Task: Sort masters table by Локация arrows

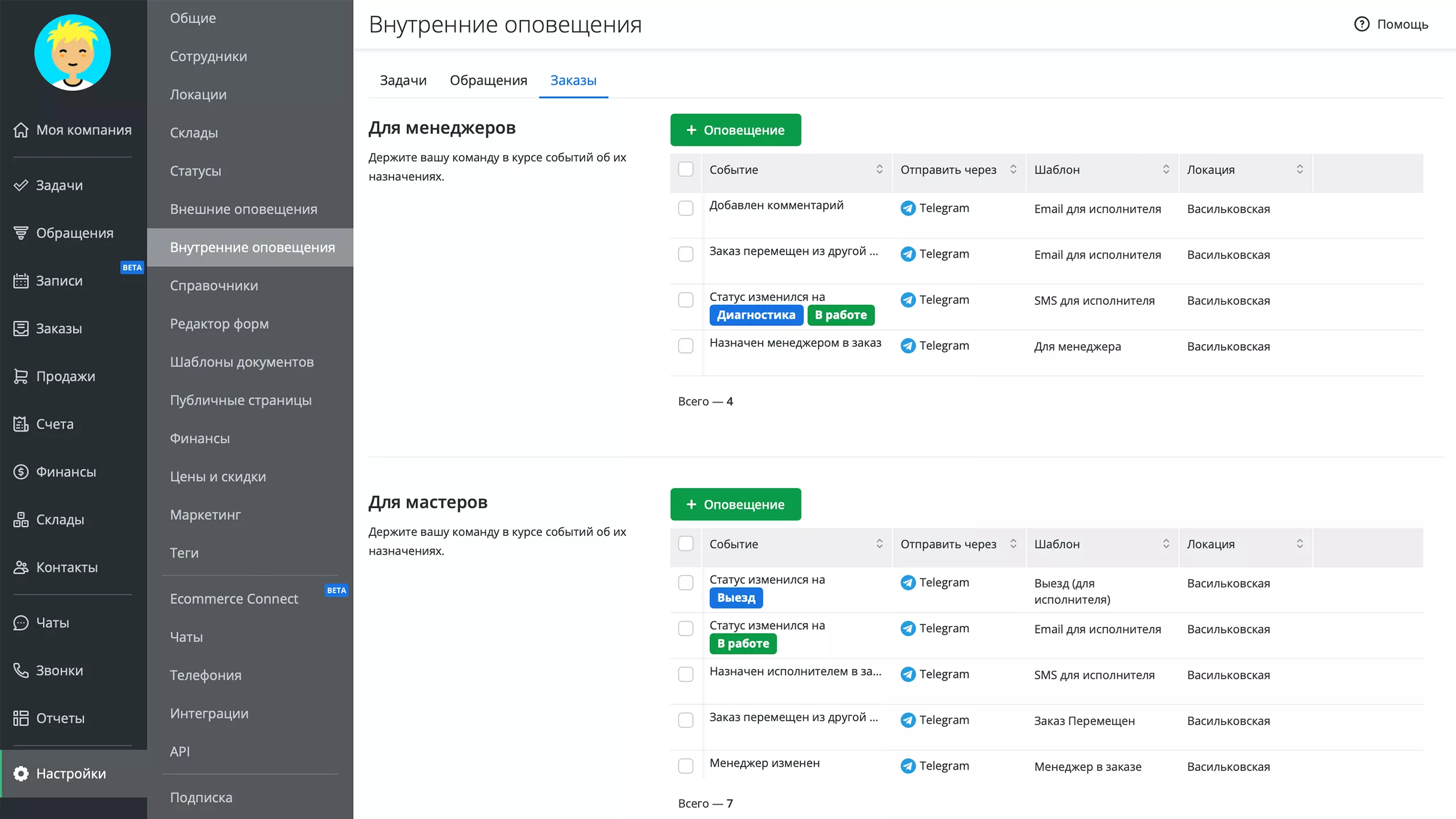Action: [x=1300, y=544]
